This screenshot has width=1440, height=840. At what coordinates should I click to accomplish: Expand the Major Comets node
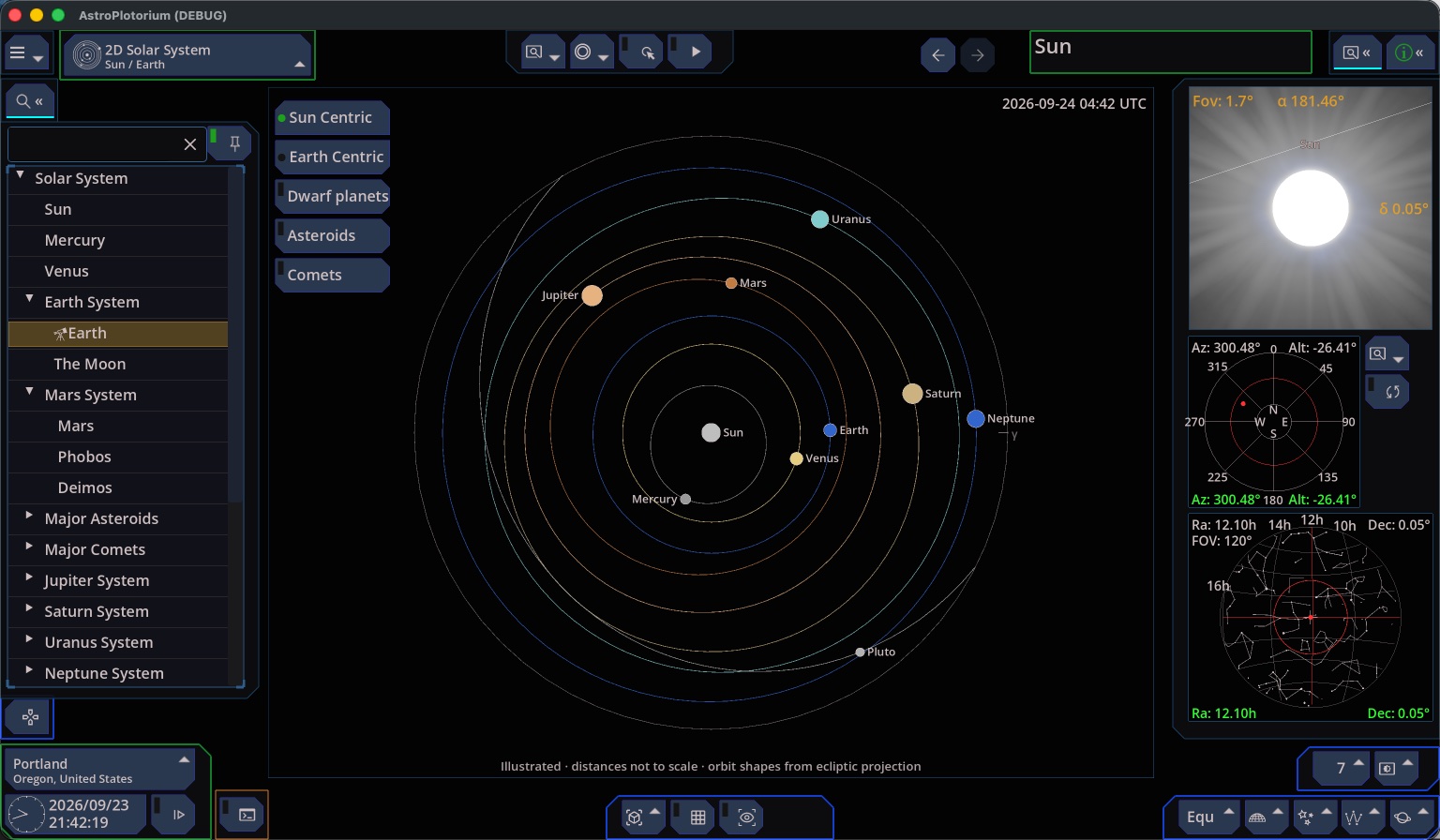click(x=29, y=547)
